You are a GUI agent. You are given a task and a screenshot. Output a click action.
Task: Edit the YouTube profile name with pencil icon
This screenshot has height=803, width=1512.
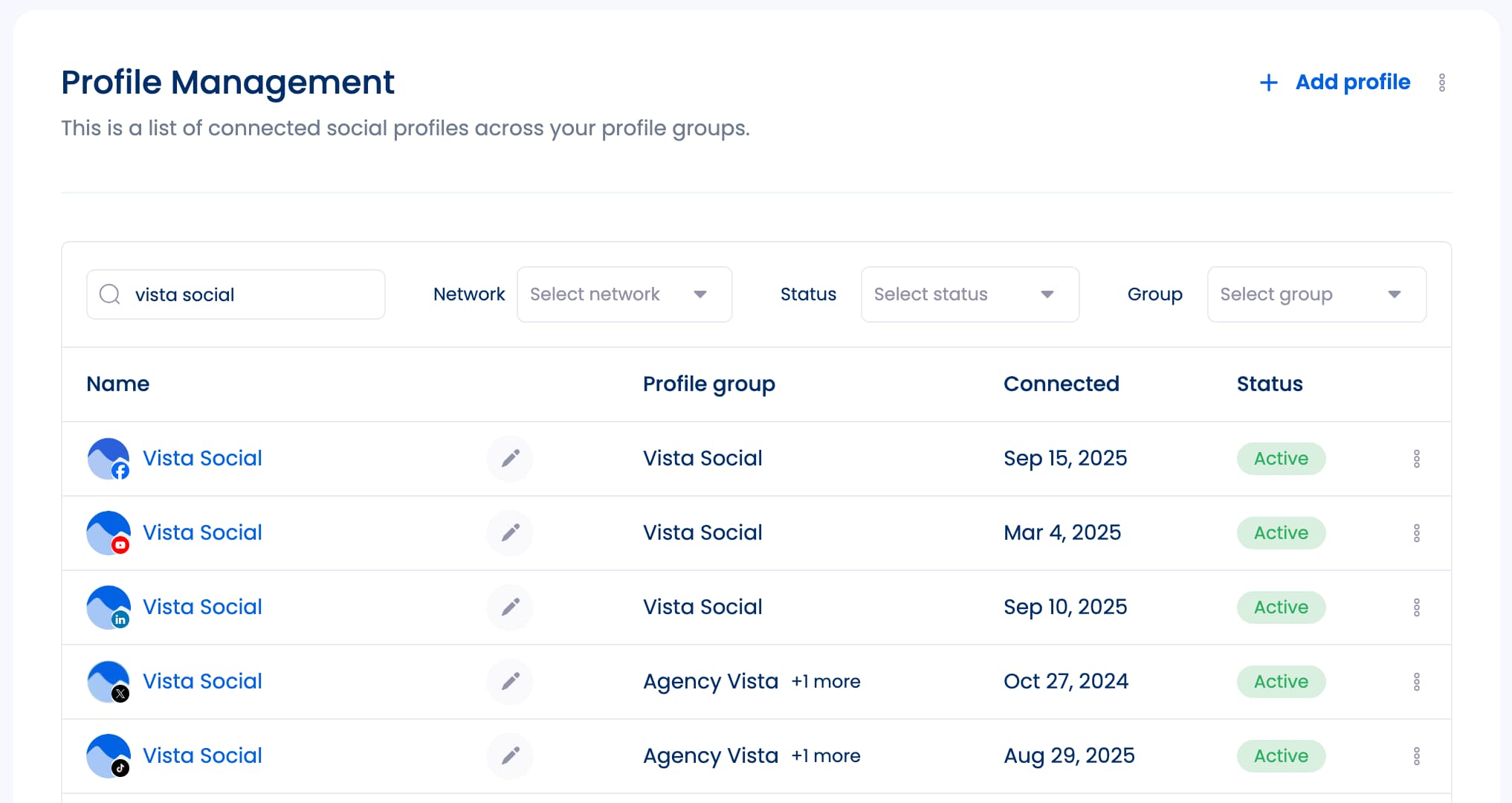[510, 533]
